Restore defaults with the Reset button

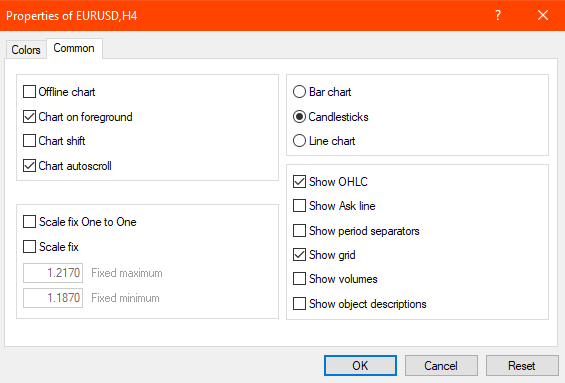[522, 366]
